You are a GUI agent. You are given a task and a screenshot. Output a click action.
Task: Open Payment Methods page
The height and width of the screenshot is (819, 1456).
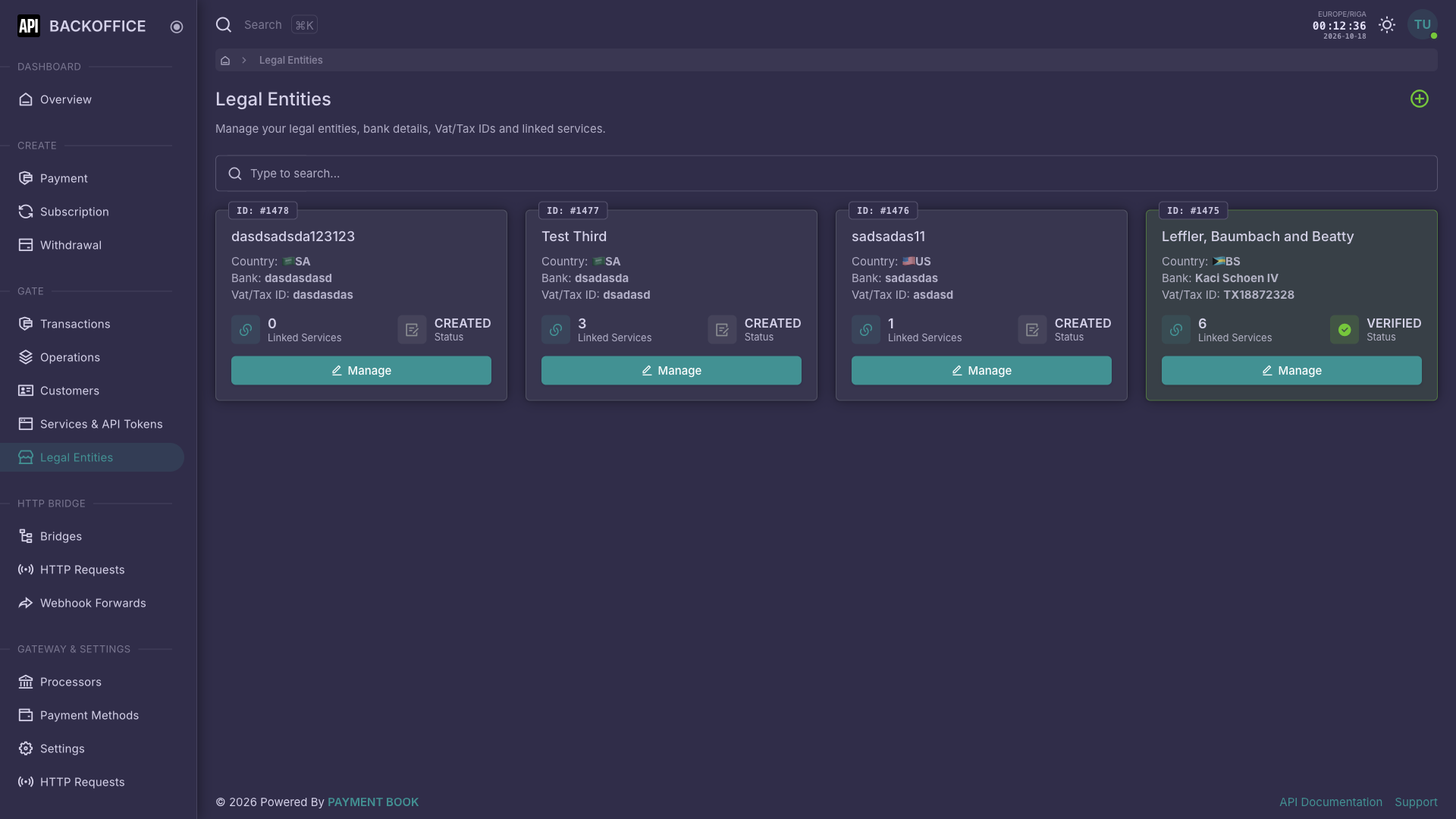[x=92, y=715]
